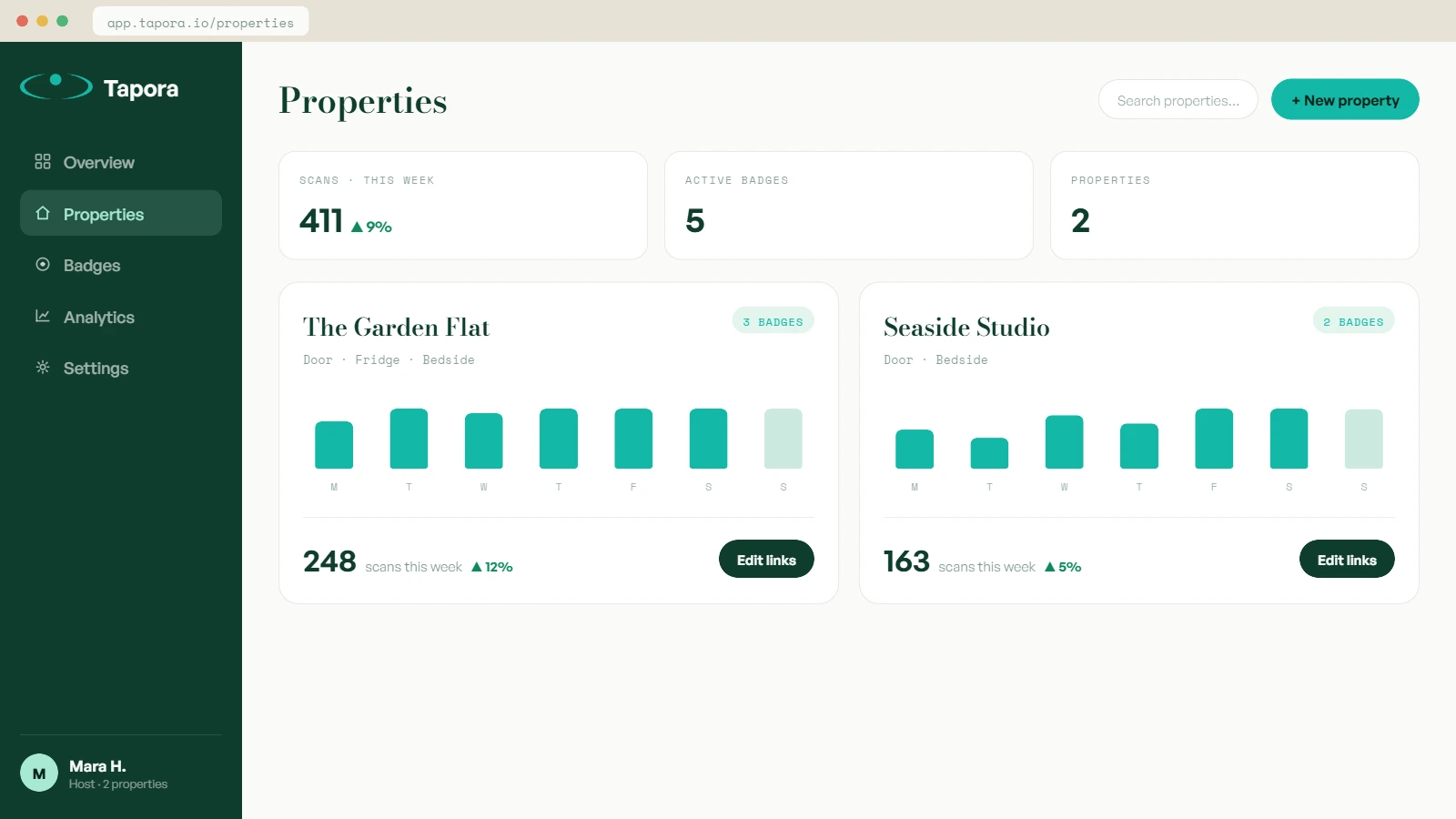The width and height of the screenshot is (1456, 819).
Task: Click the 'Mara H.' name
Action: 97,766
